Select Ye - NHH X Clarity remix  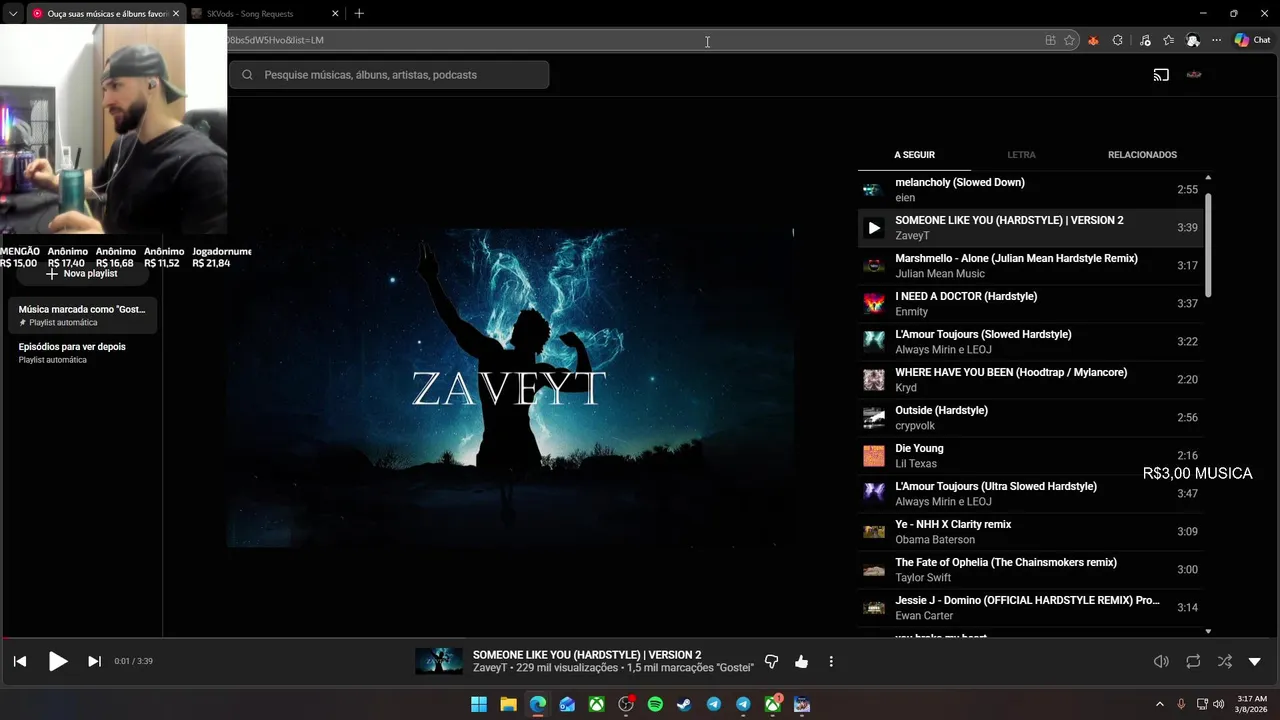(1030, 532)
